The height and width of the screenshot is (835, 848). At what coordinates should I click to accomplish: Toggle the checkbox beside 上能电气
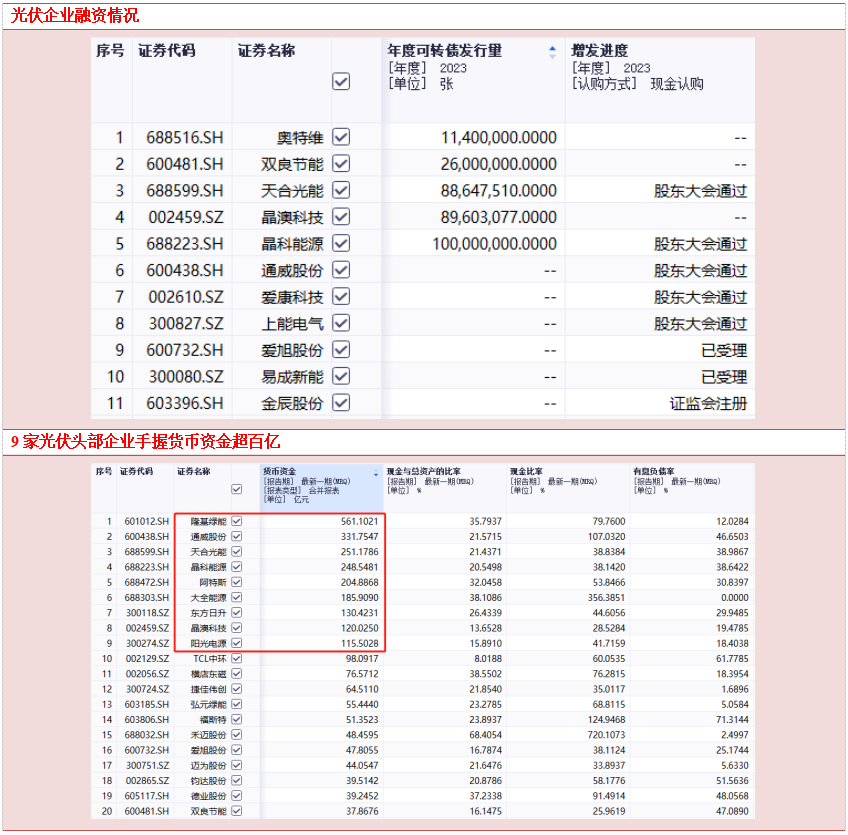point(341,323)
